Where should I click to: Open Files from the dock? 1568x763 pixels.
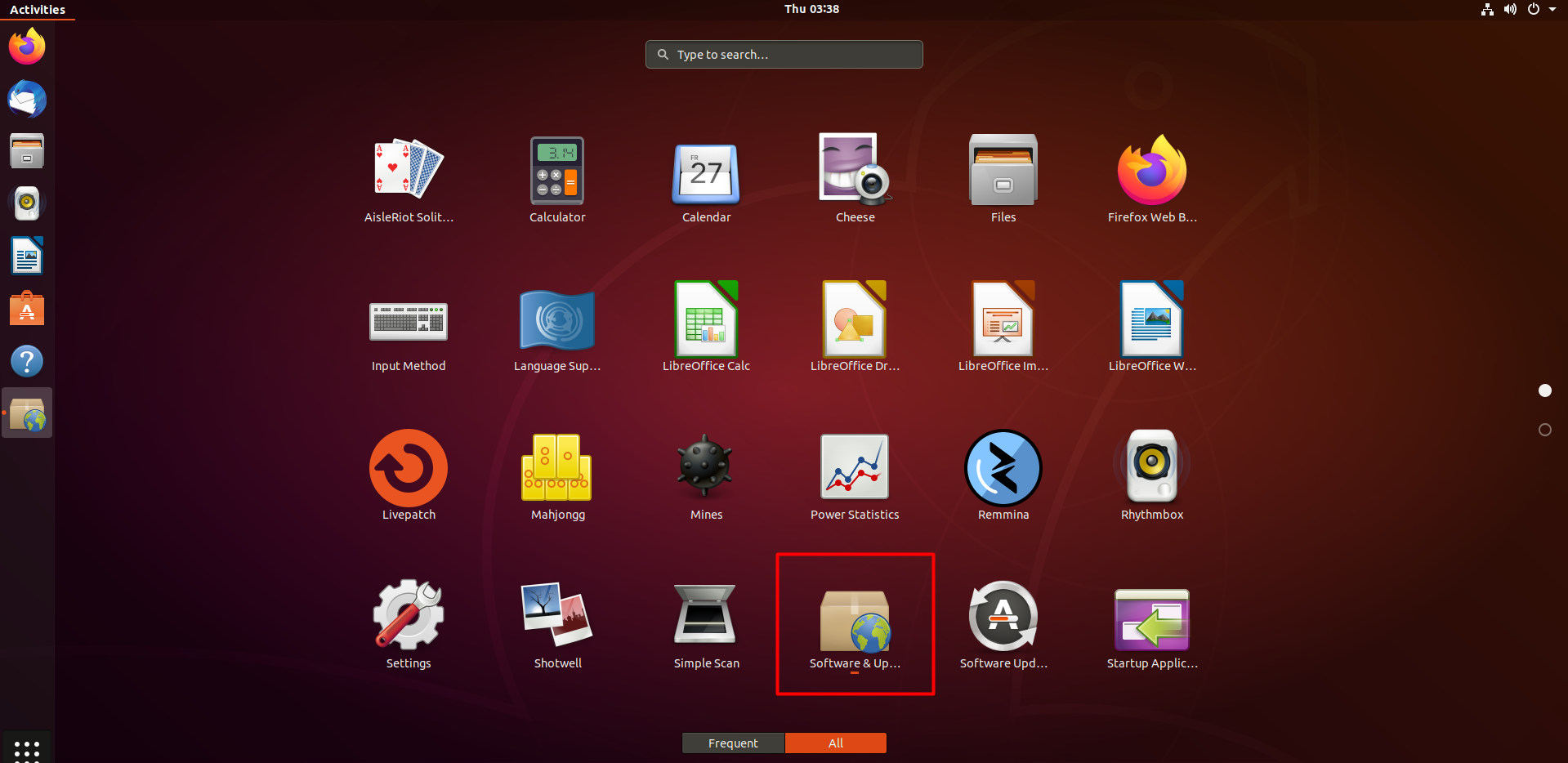coord(27,151)
